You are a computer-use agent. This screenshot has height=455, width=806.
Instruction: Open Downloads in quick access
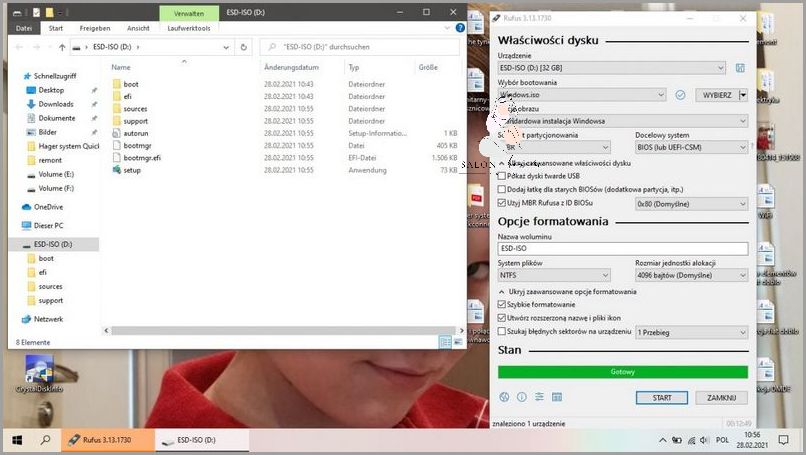[56, 104]
